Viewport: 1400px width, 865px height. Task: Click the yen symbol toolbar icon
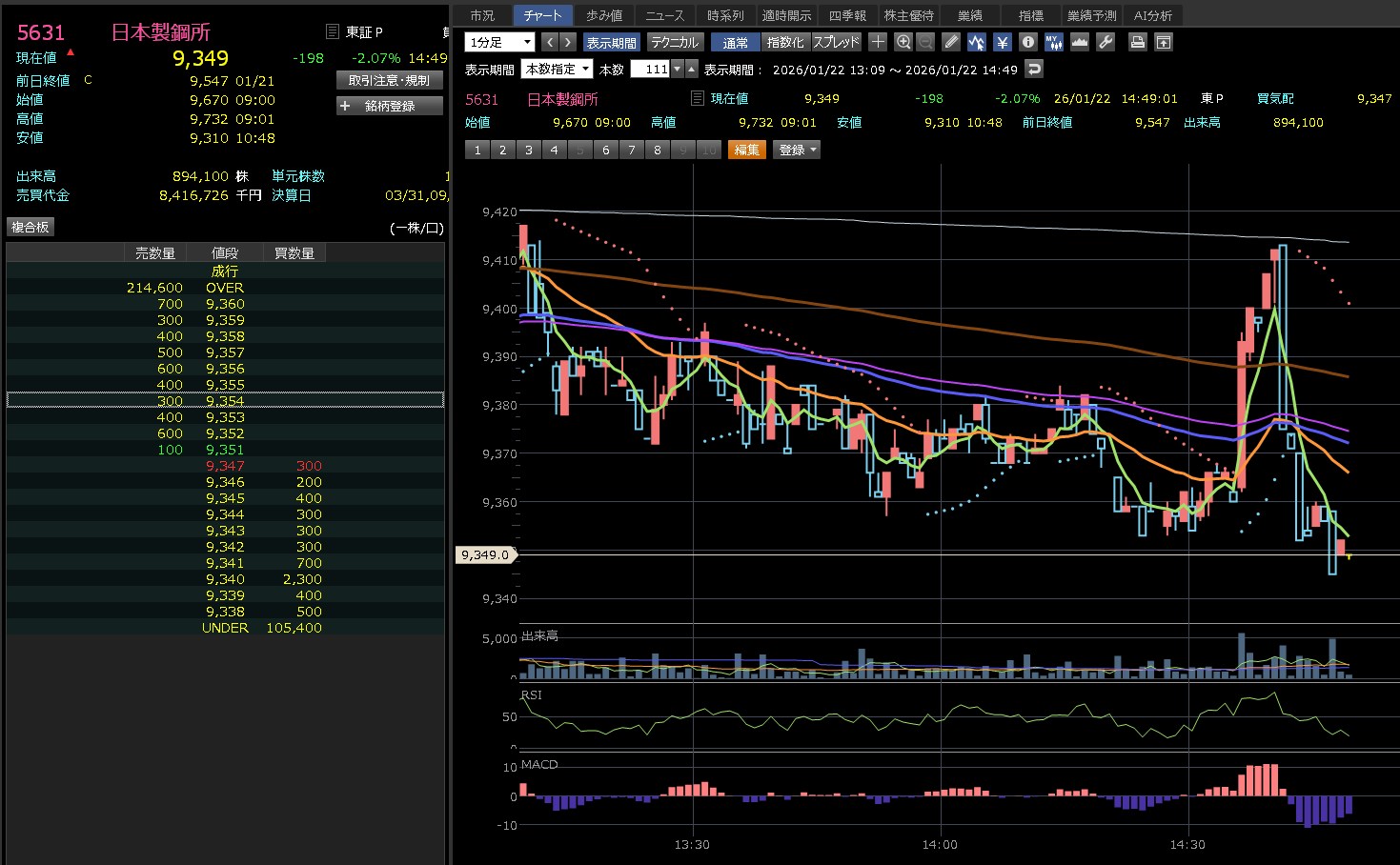point(1002,42)
